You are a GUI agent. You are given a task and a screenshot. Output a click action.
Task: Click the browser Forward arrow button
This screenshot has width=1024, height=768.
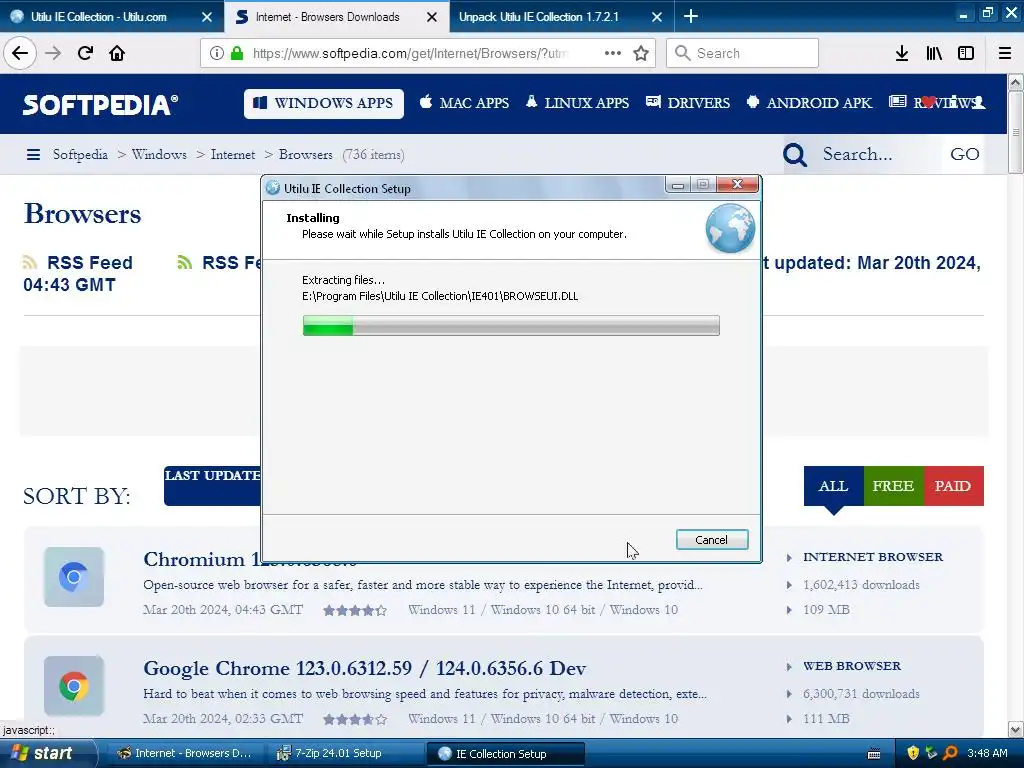coord(53,53)
